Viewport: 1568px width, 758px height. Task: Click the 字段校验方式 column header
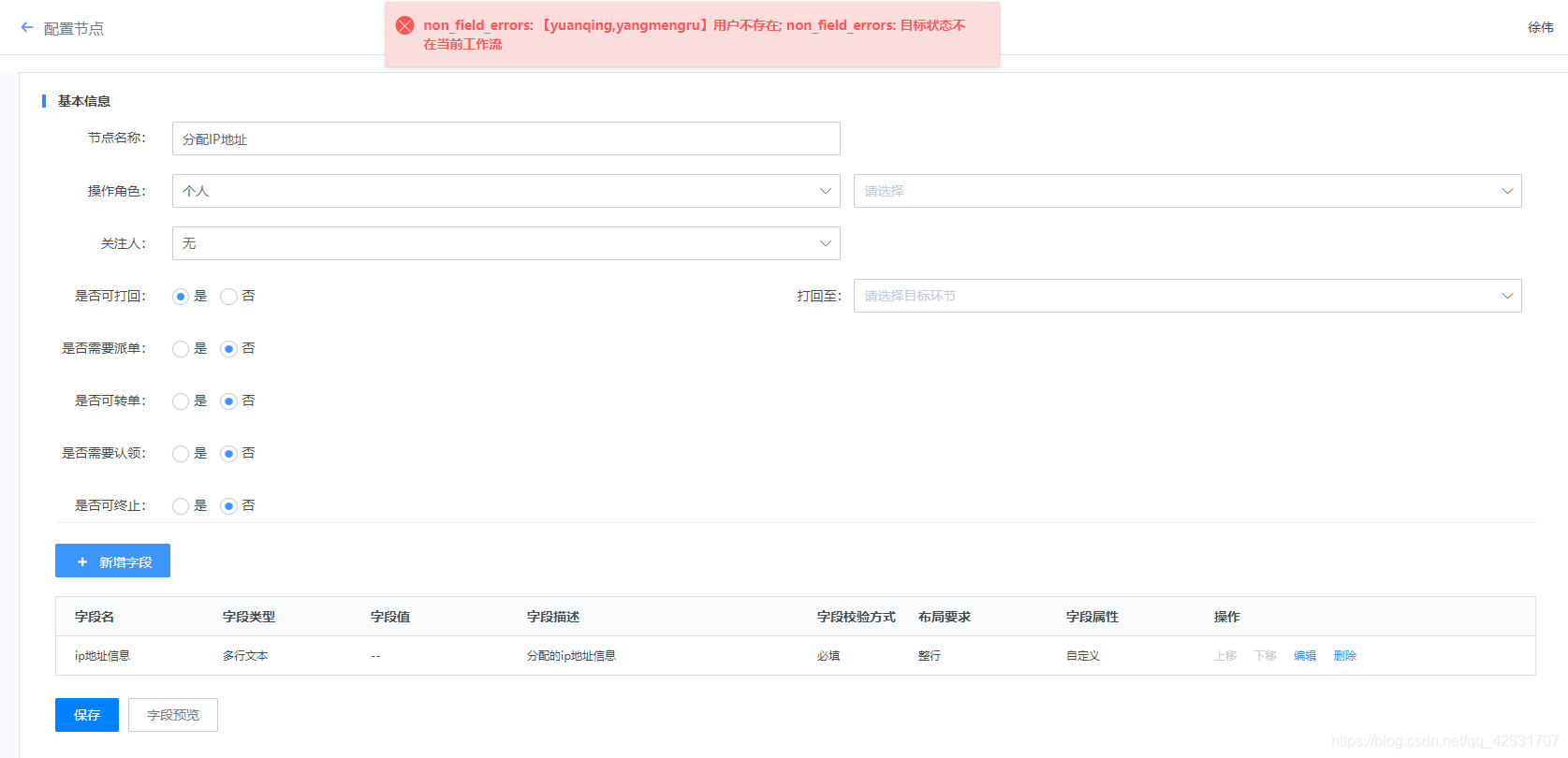pos(857,617)
